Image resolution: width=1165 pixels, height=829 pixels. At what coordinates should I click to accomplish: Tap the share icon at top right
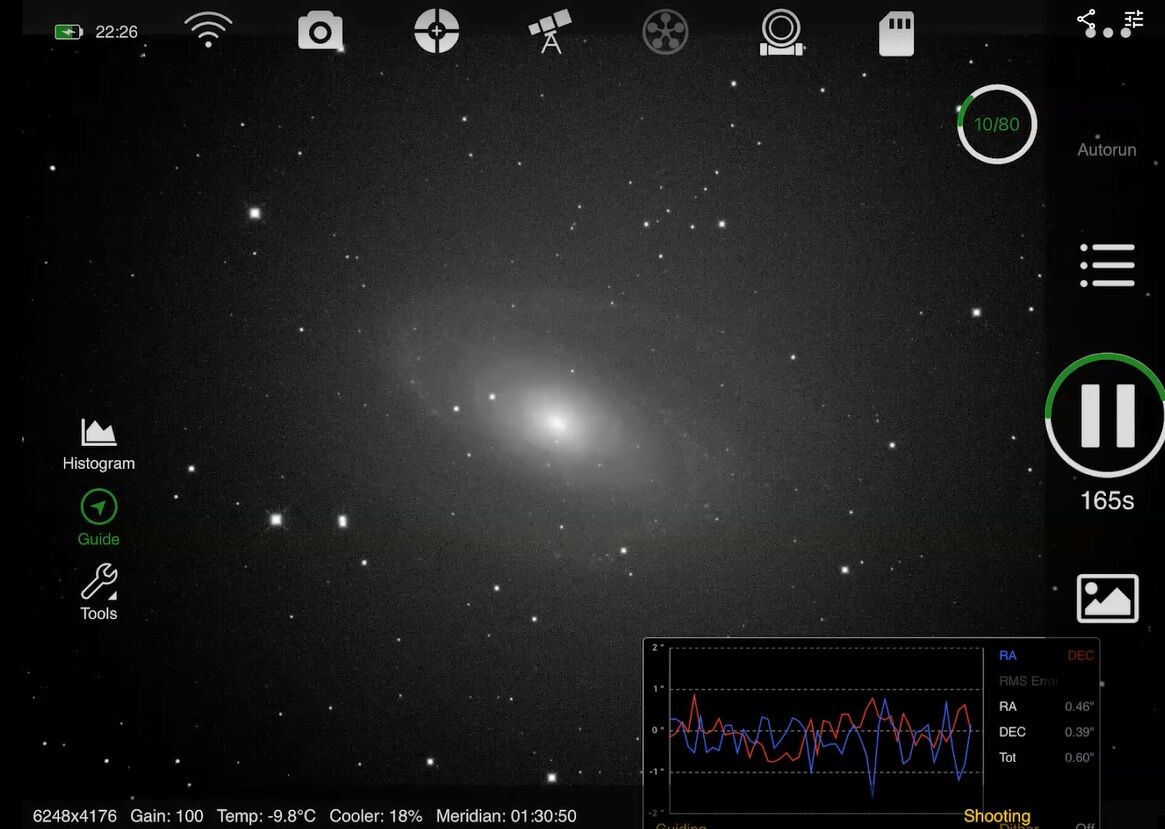point(1086,19)
